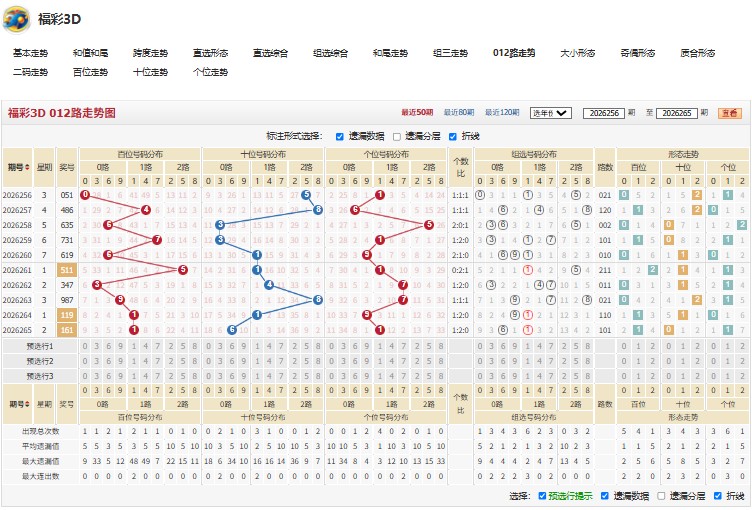The height and width of the screenshot is (510, 752).
Task: Click draw number 486 in 奖号 column
Action: pyautogui.click(x=67, y=210)
